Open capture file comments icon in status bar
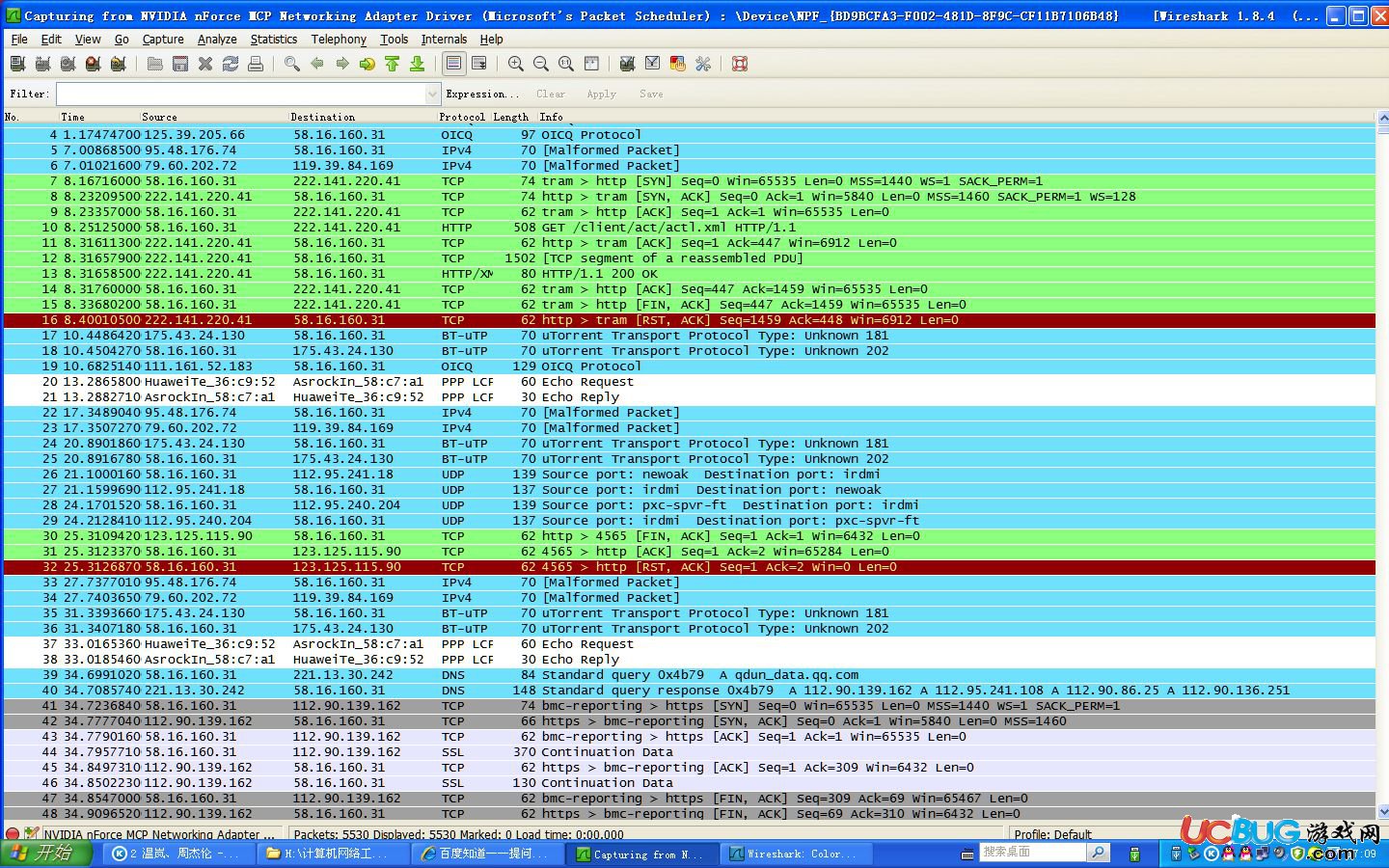 point(31,834)
